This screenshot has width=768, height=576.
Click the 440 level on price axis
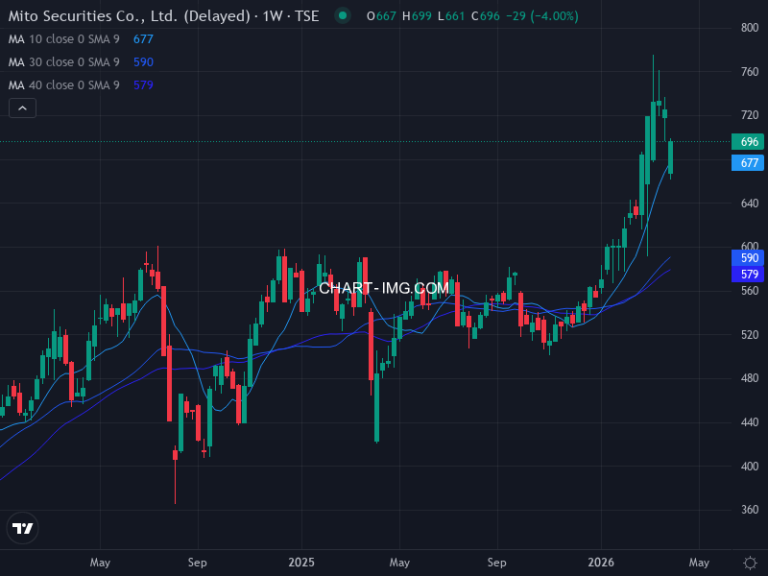click(750, 422)
